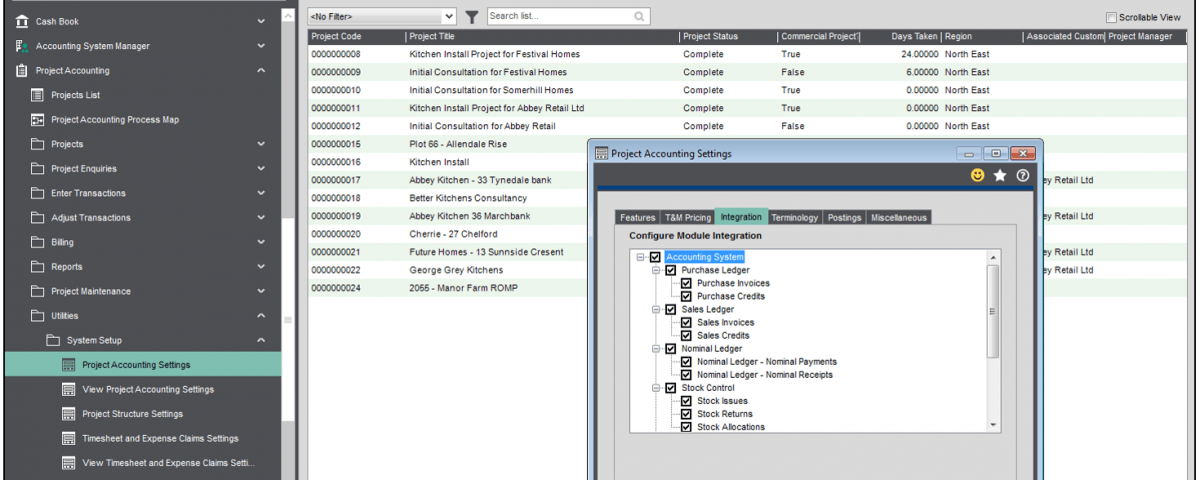Open the Terminology tab
1200x480 pixels.
[795, 217]
